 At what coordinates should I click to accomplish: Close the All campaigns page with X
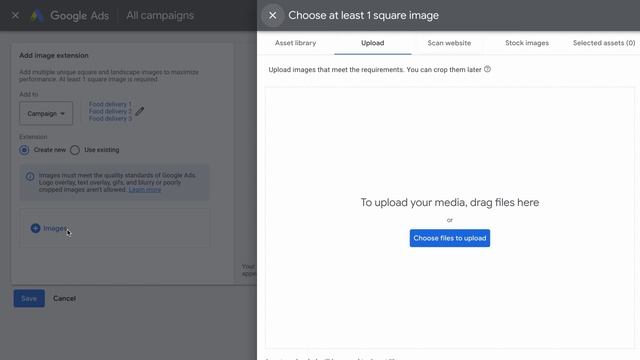pyautogui.click(x=15, y=16)
